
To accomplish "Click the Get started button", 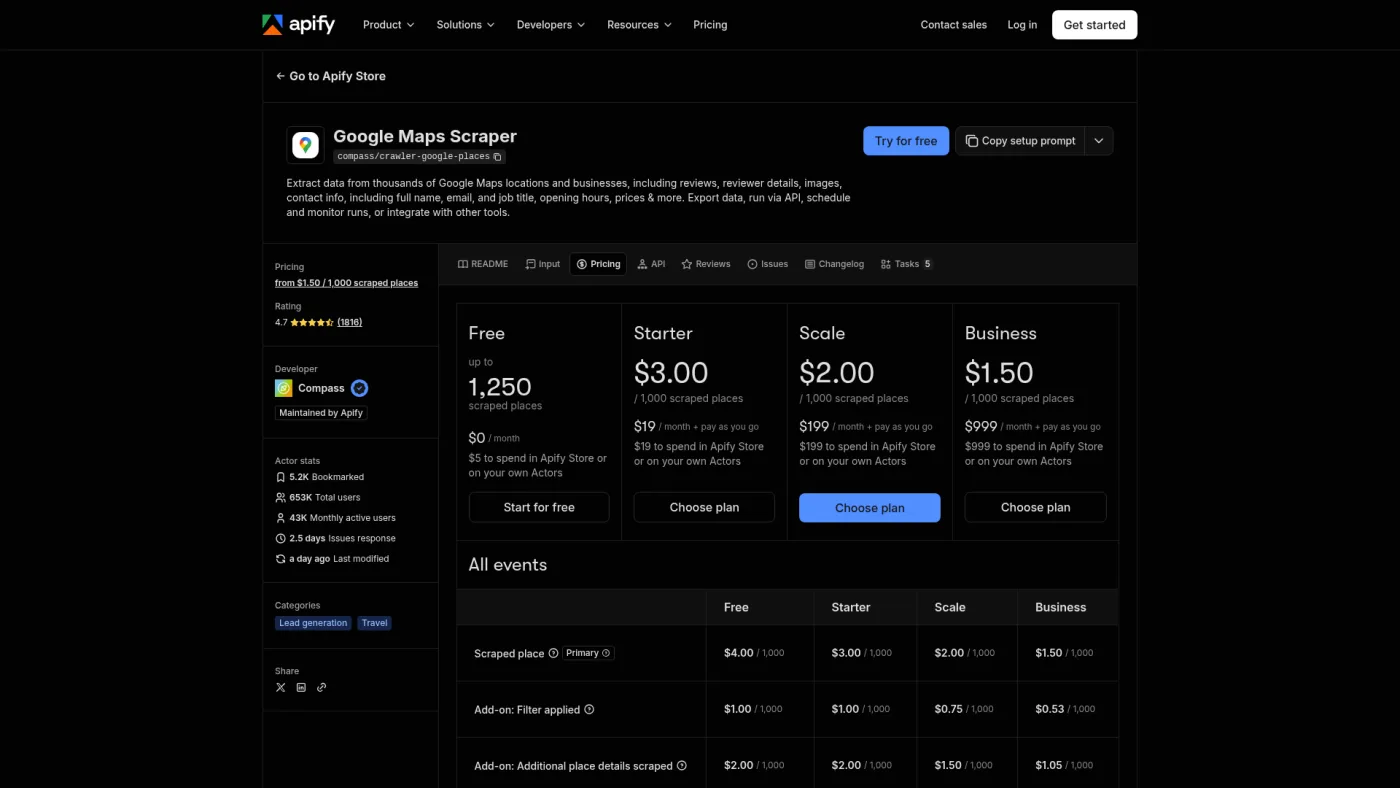I will click(1094, 25).
